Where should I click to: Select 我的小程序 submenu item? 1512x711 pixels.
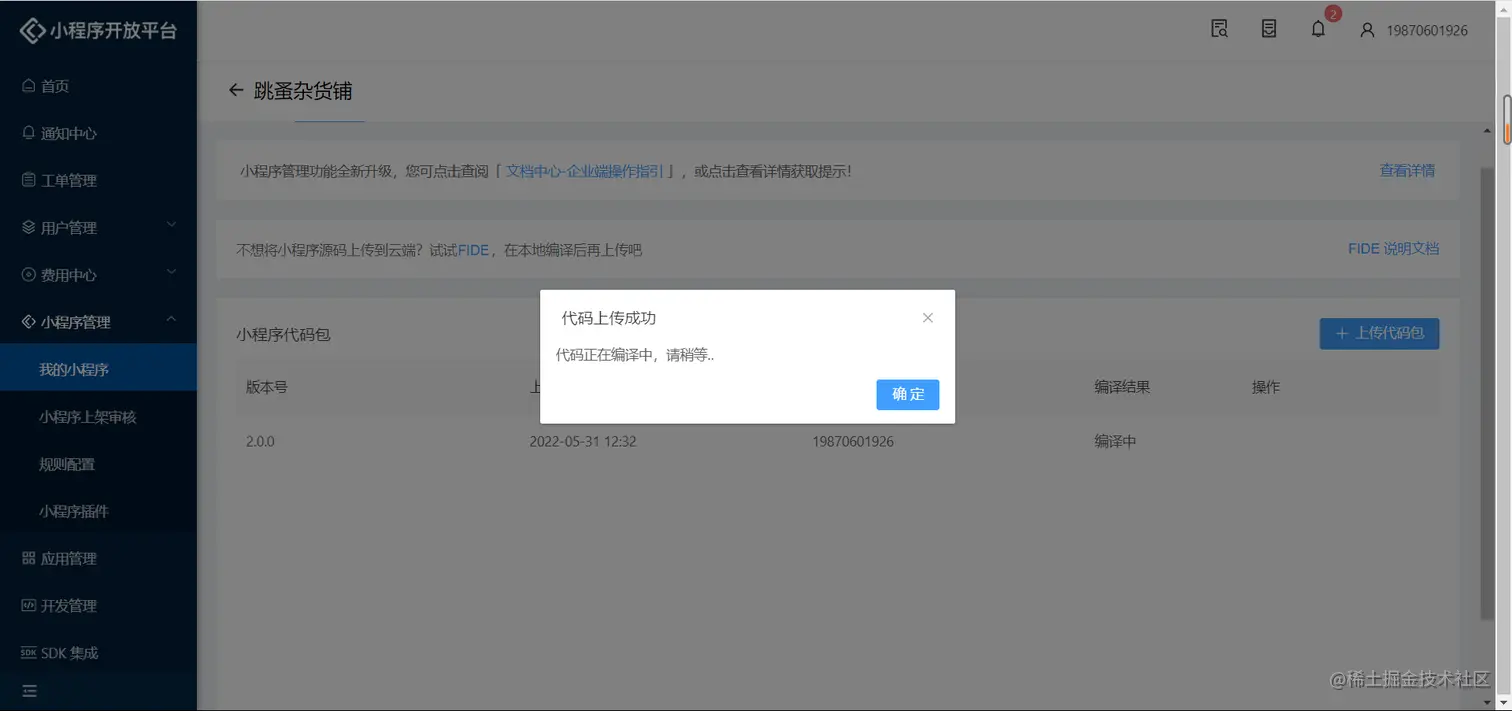tap(98, 369)
